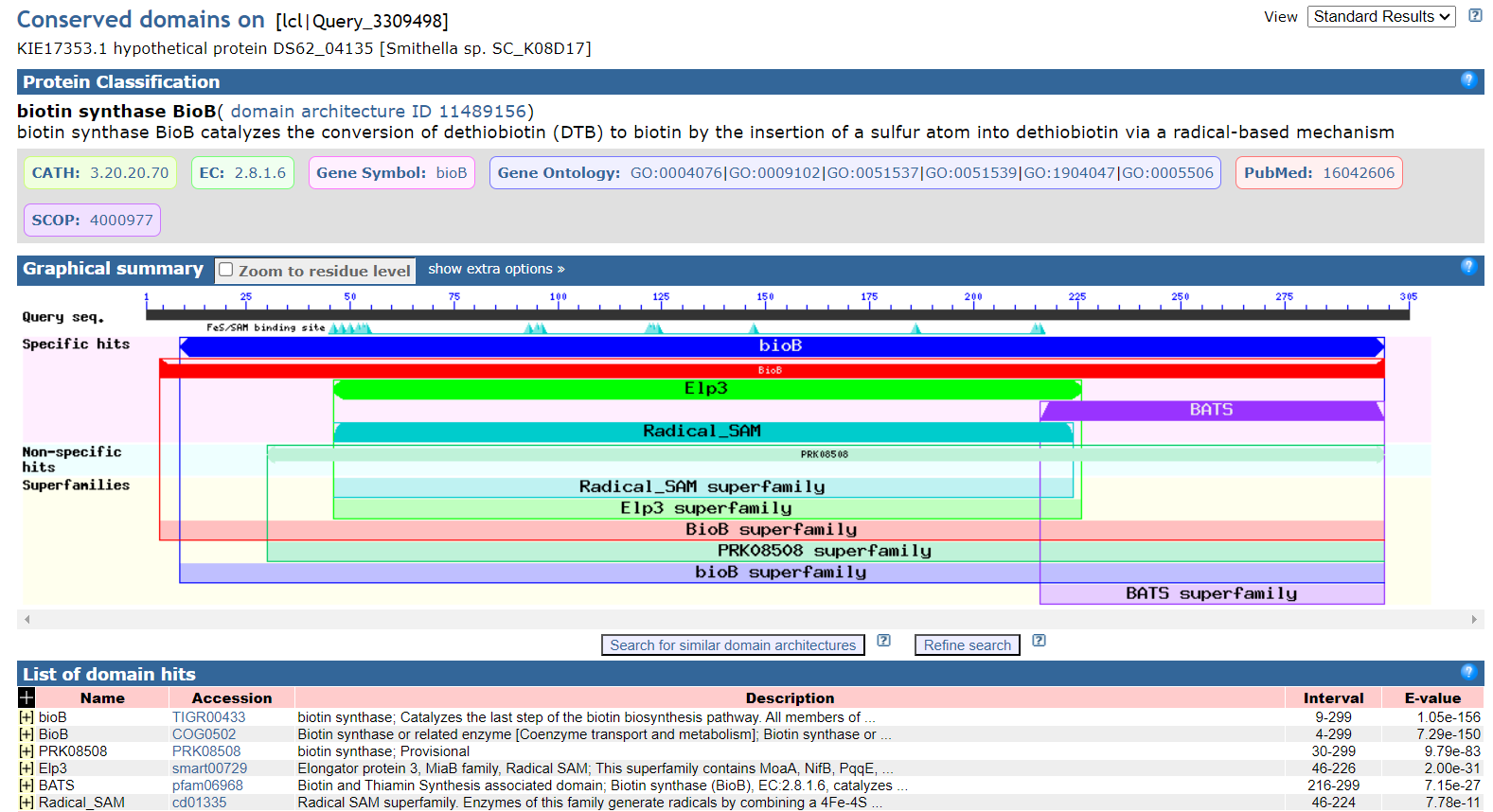
Task: Click the E-value 1.05e-156 cell
Action: [1449, 717]
